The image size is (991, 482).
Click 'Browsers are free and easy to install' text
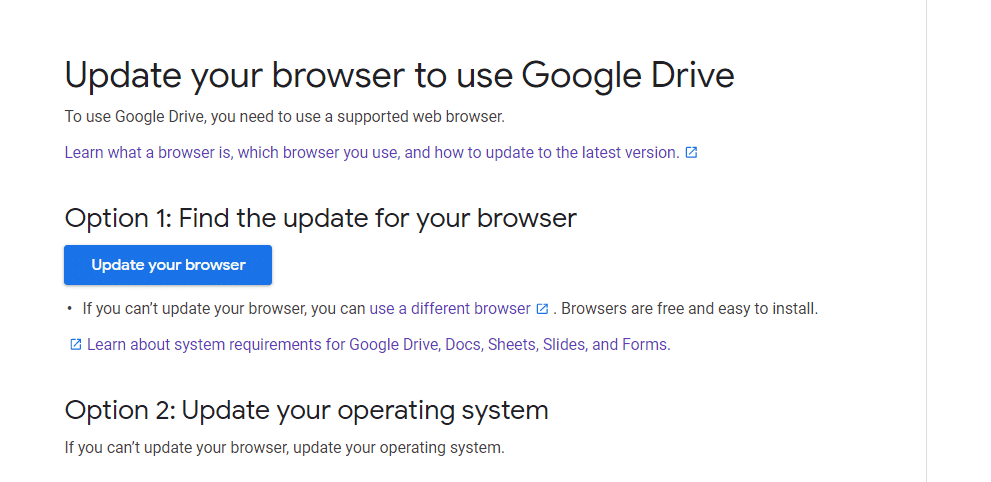(690, 309)
